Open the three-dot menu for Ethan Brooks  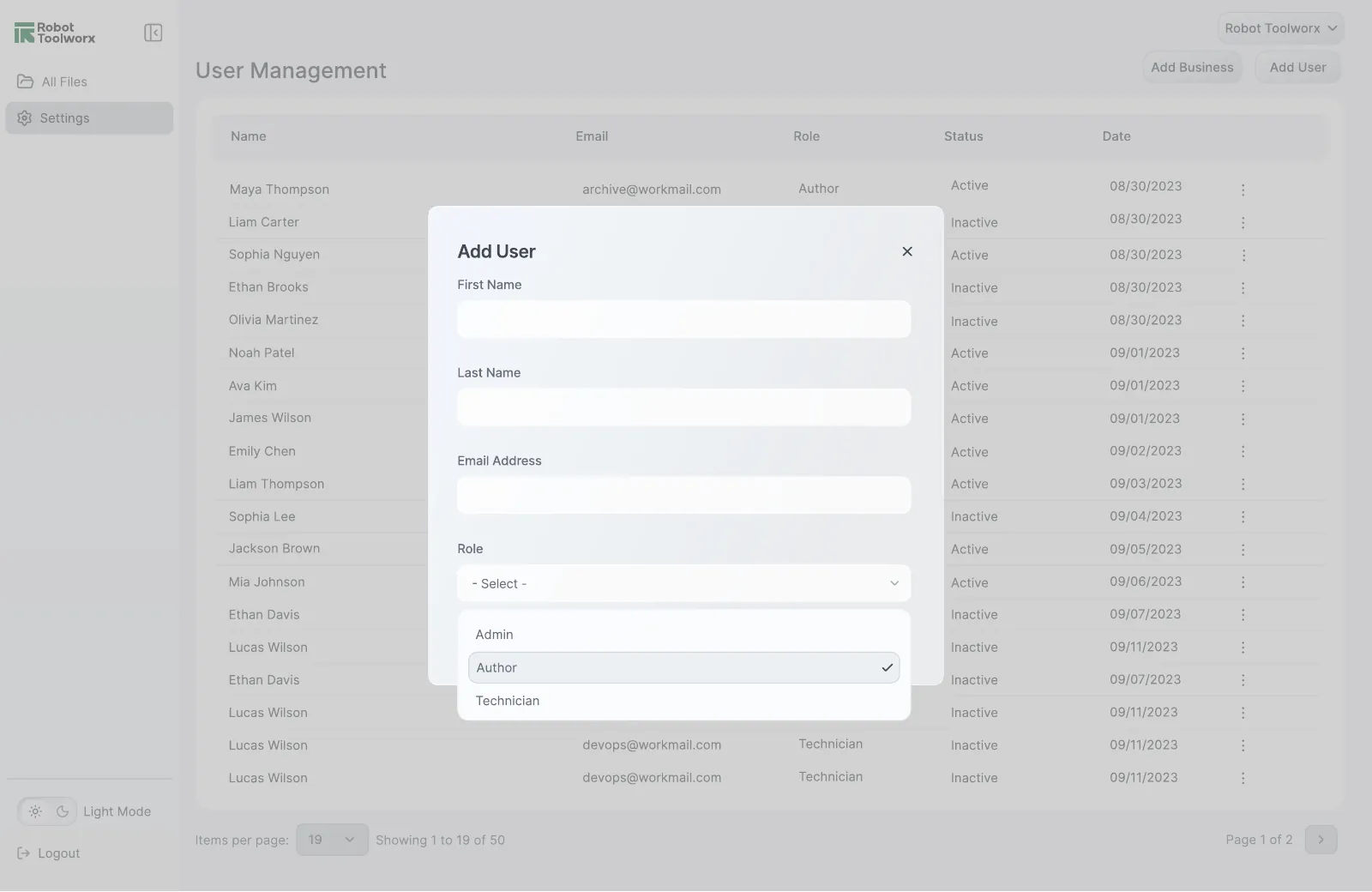pyautogui.click(x=1243, y=287)
